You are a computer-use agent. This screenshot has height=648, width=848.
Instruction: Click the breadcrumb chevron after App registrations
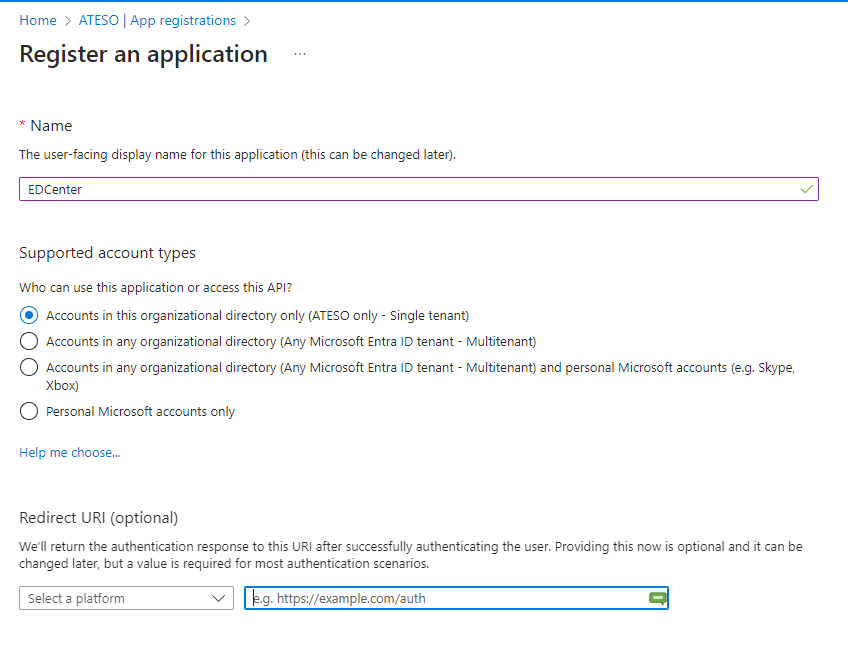coord(247,21)
